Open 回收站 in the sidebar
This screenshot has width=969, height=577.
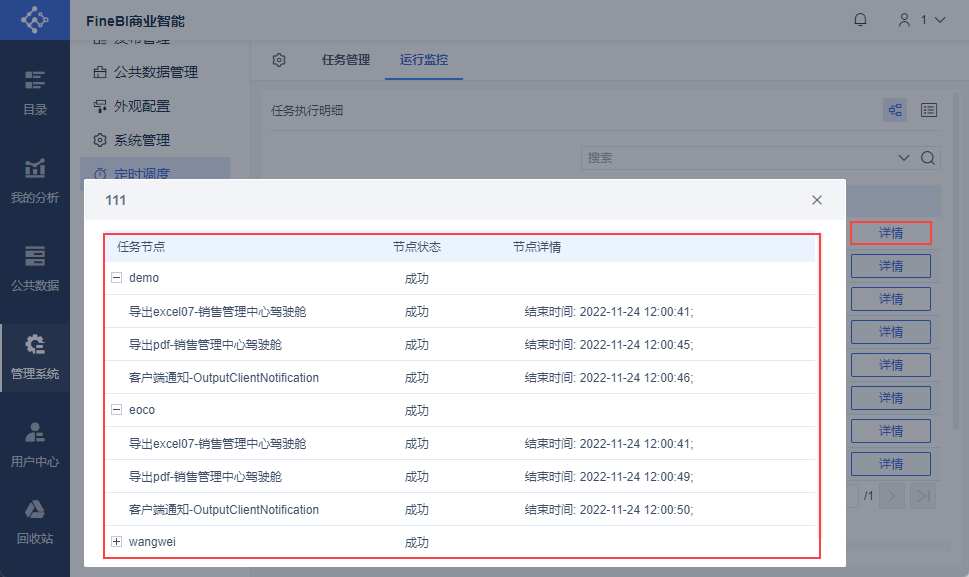(35, 523)
